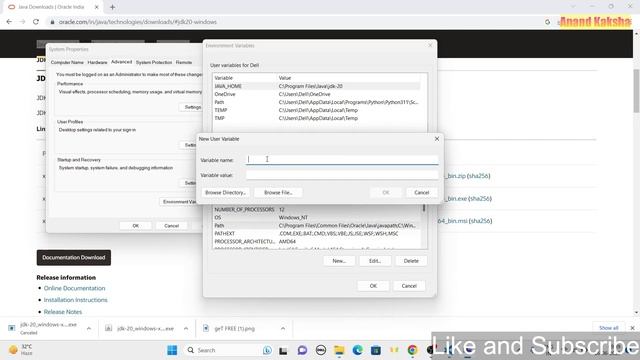Click OK in System Properties window
640x360 pixels.
136,226
